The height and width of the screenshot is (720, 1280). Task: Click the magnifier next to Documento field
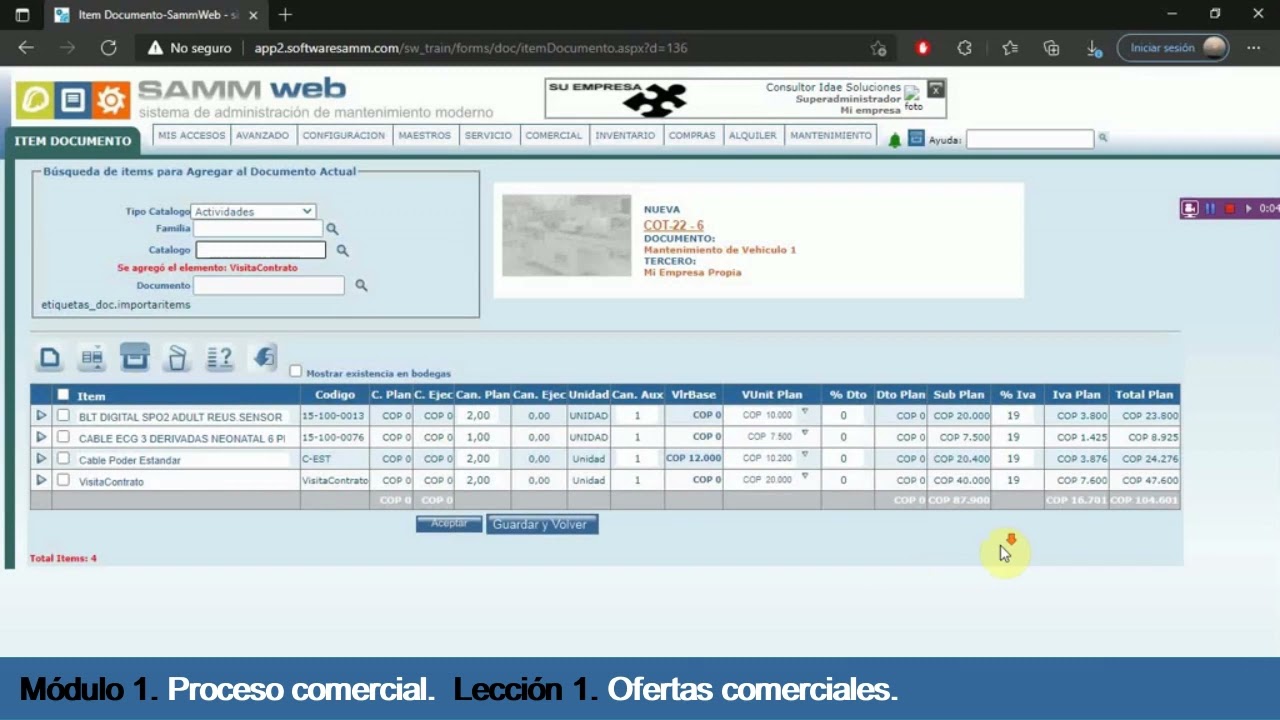pyautogui.click(x=361, y=286)
